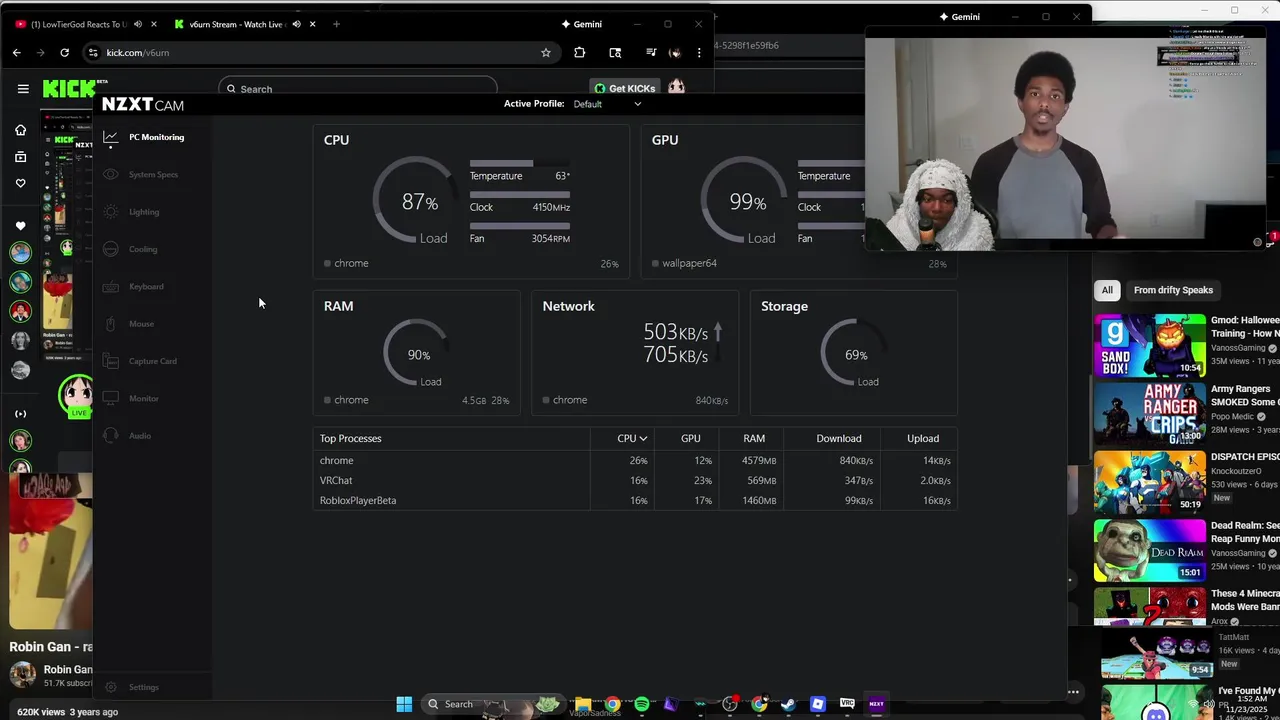The width and height of the screenshot is (1280, 720).
Task: Open the Mouse section icon
Action: pyautogui.click(x=111, y=324)
